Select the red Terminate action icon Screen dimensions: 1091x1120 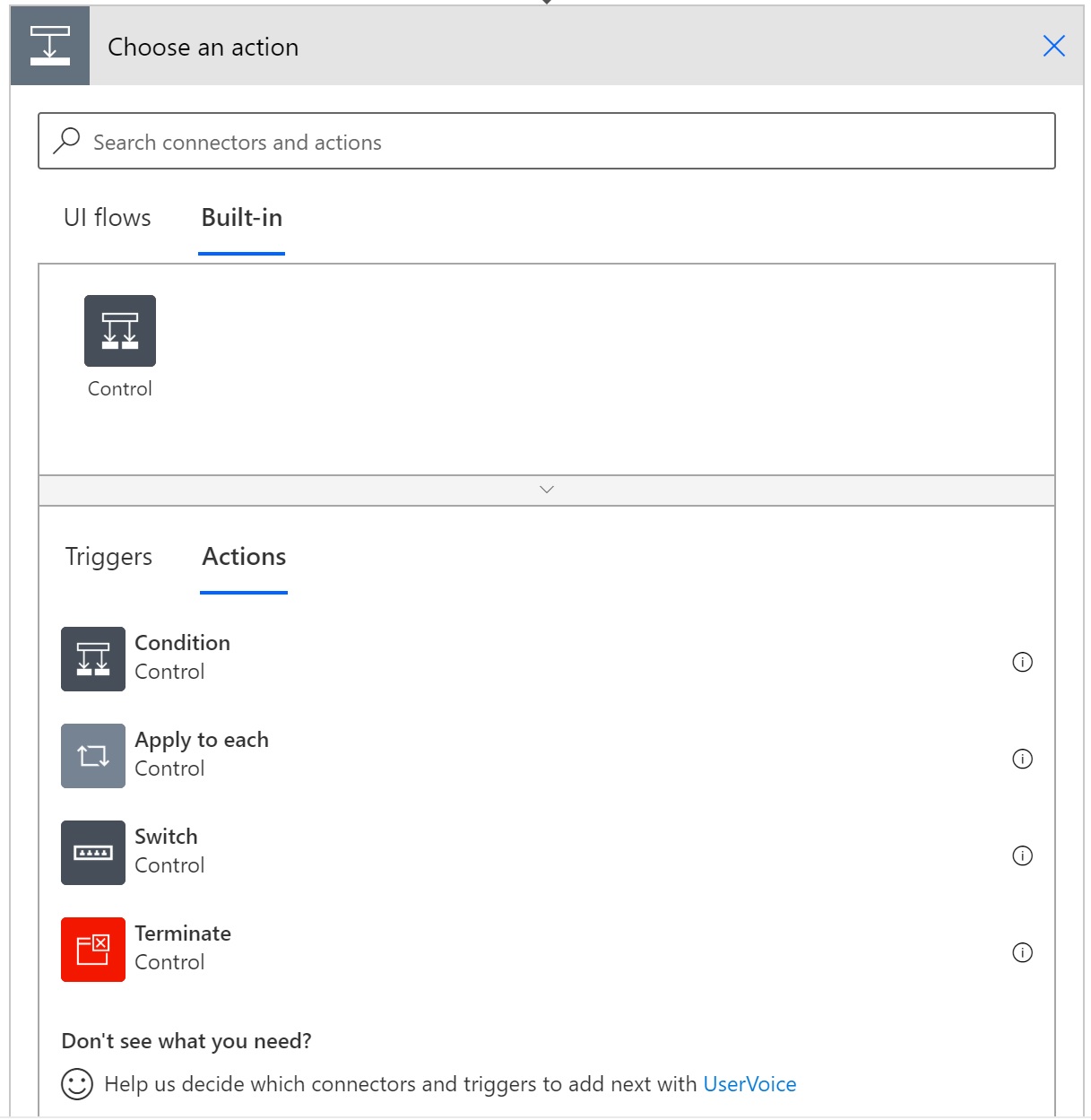pos(93,950)
